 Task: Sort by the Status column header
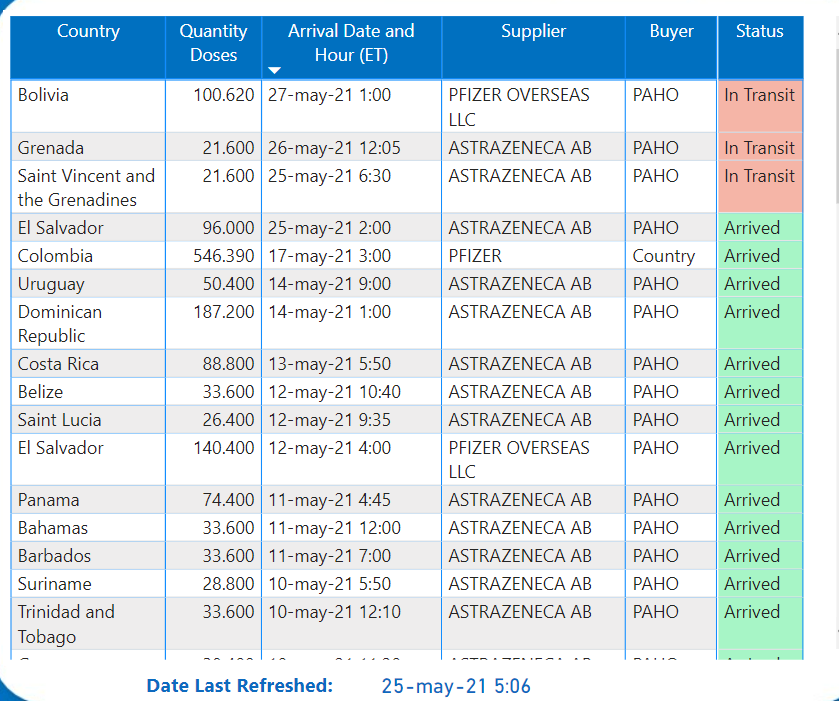coord(759,32)
